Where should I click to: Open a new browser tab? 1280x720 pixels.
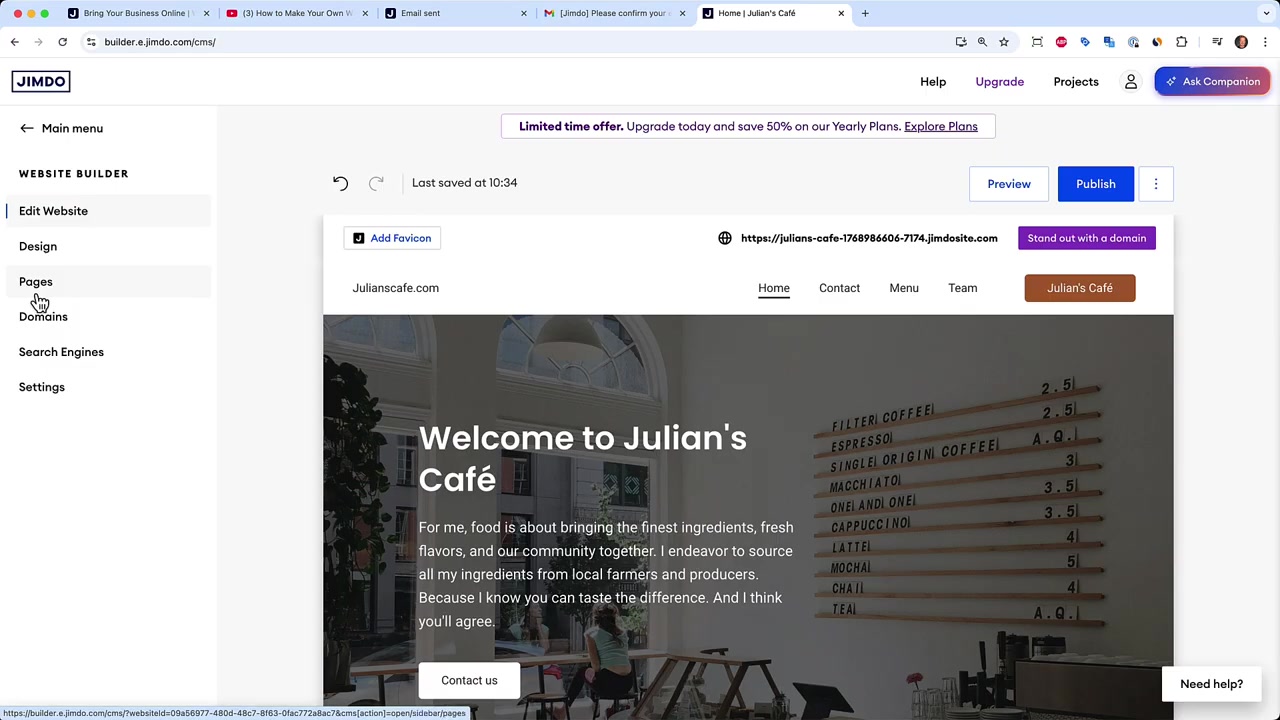[x=865, y=13]
